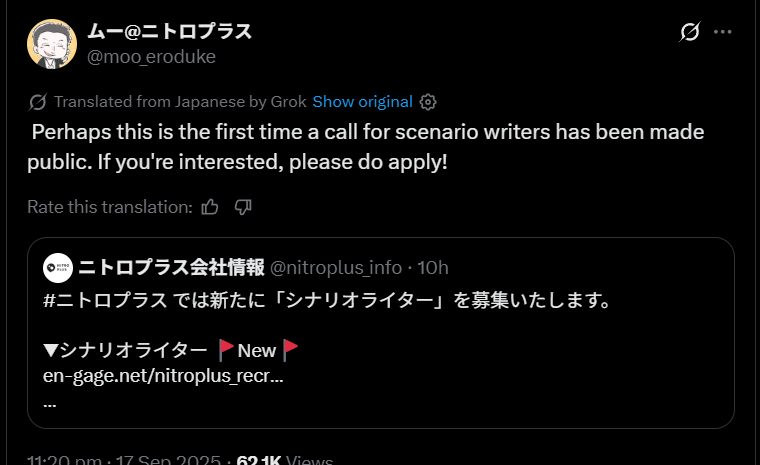Open the ムー@ニトロプラス display name profile
The height and width of the screenshot is (465, 760).
(x=169, y=31)
